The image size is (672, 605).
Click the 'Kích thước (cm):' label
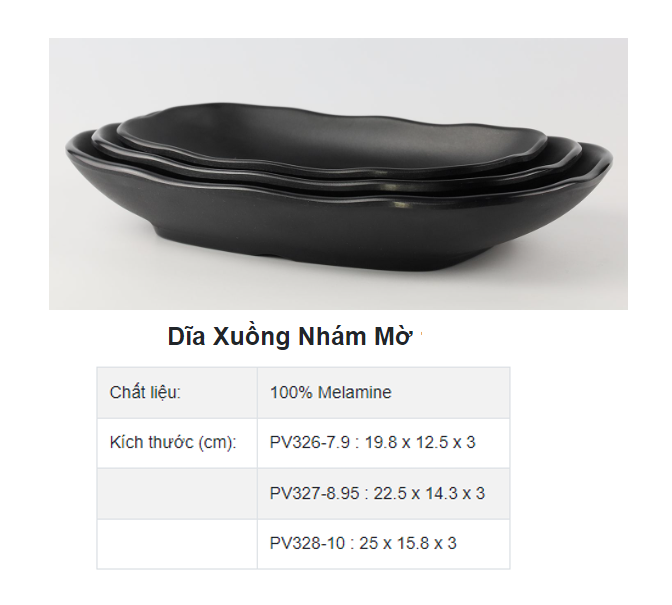coord(173,443)
